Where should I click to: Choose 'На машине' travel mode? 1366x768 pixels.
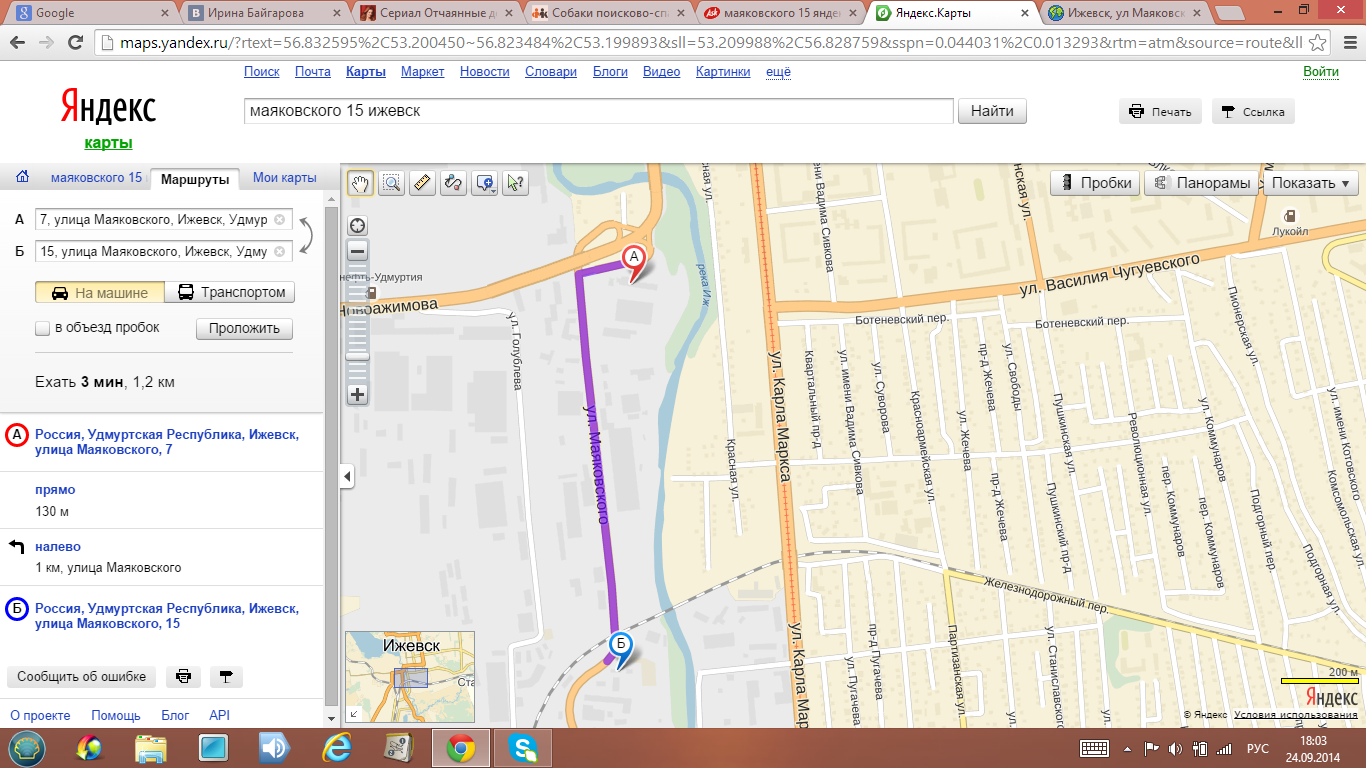click(99, 293)
